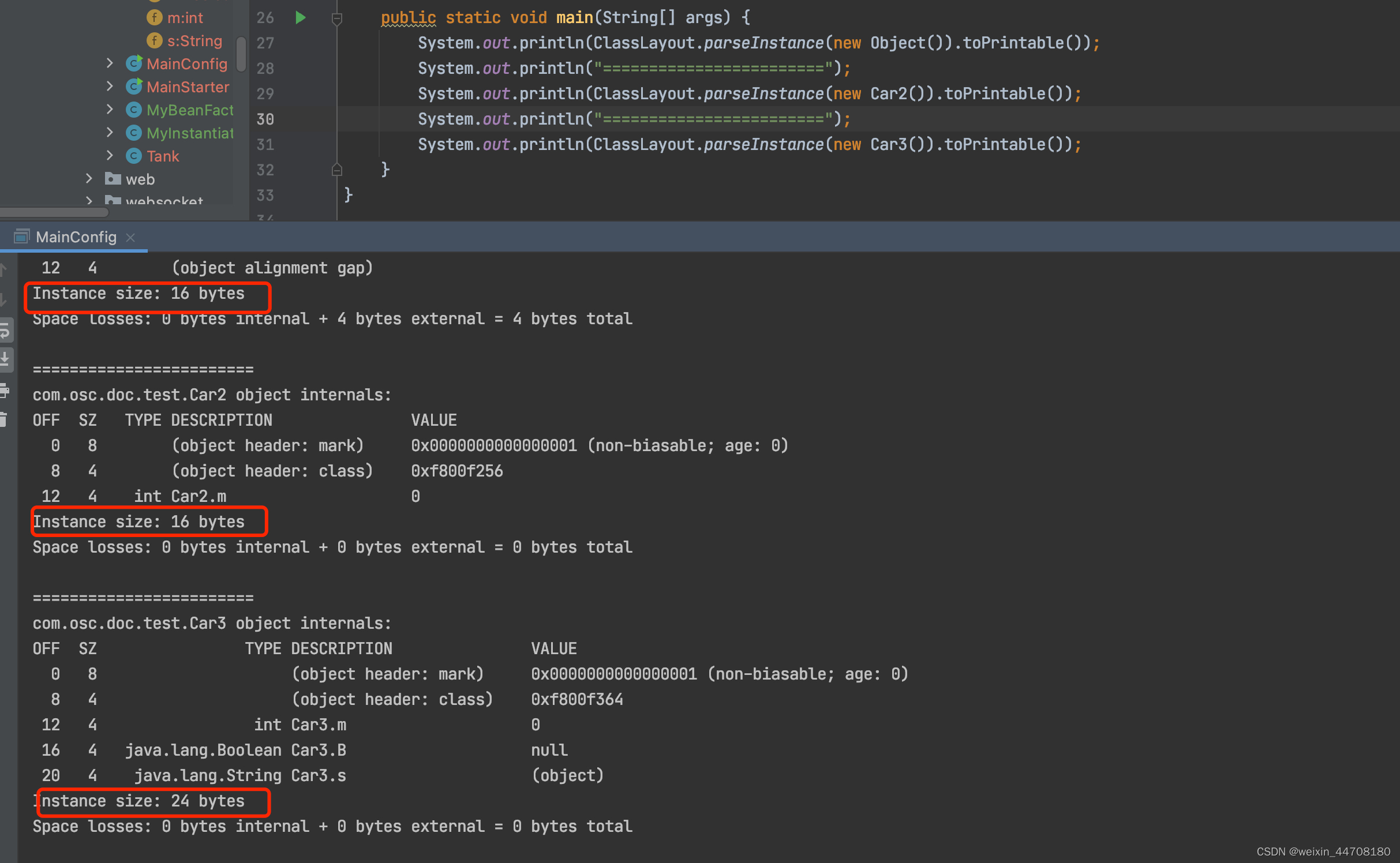Run main method via gutter play icon
Screen dimensions: 1400x863
point(300,17)
